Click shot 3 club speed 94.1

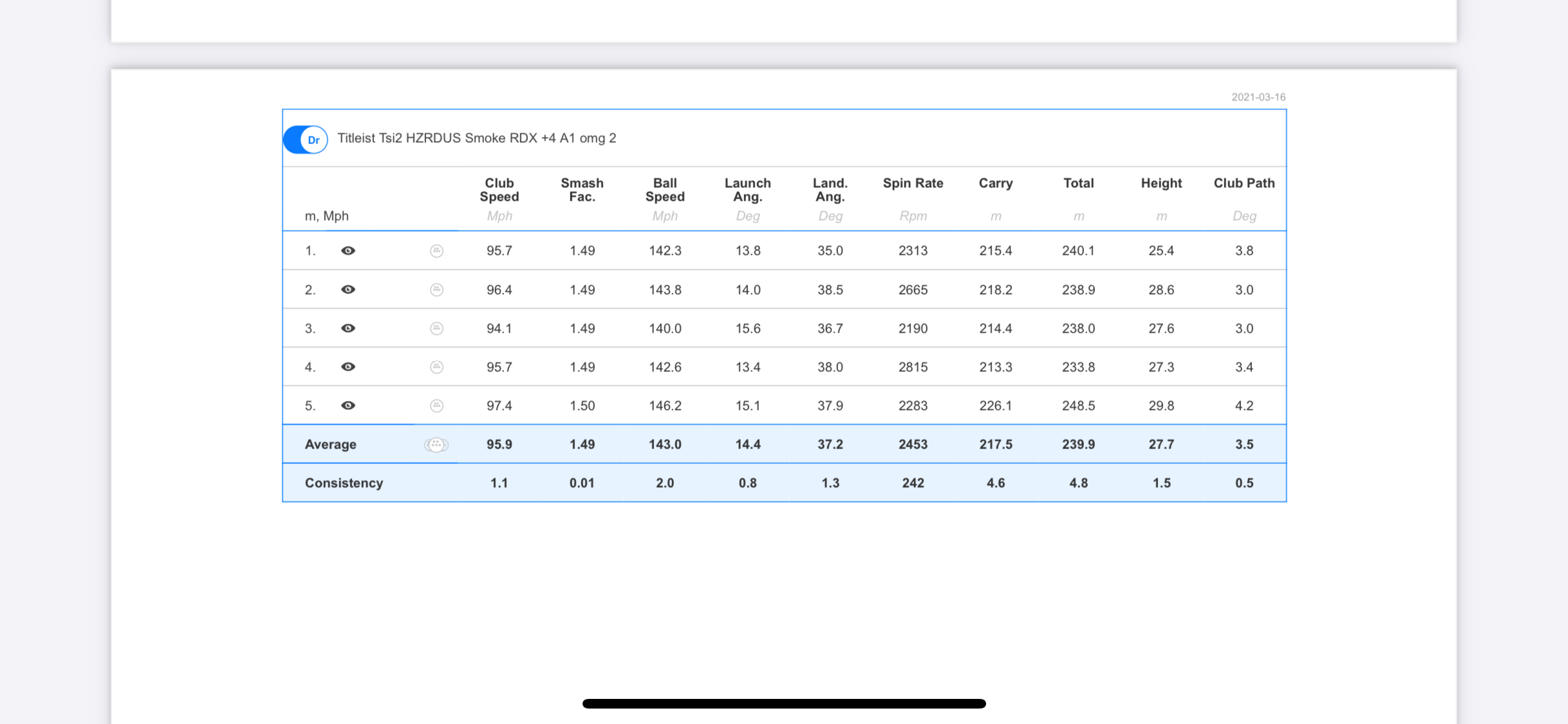point(499,328)
